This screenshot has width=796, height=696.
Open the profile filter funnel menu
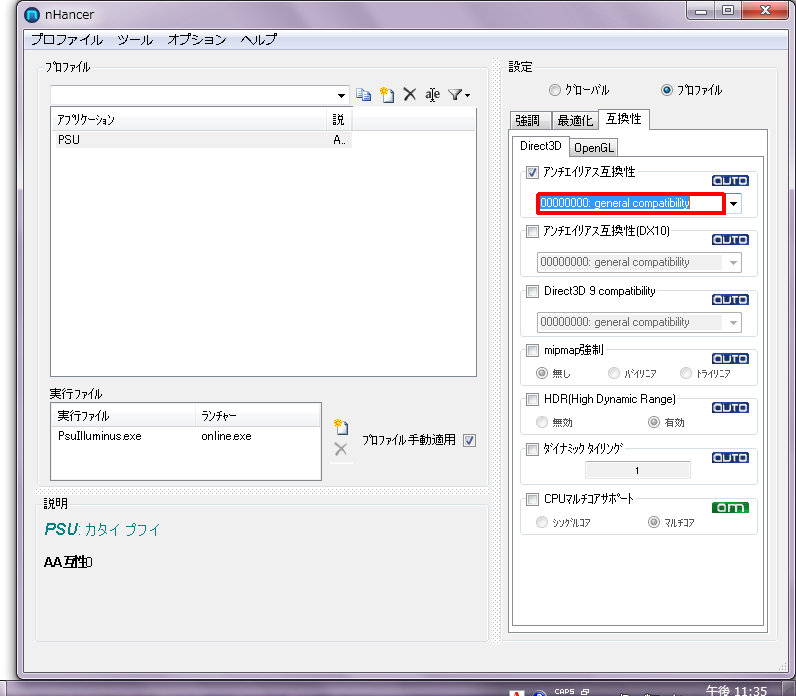459,94
